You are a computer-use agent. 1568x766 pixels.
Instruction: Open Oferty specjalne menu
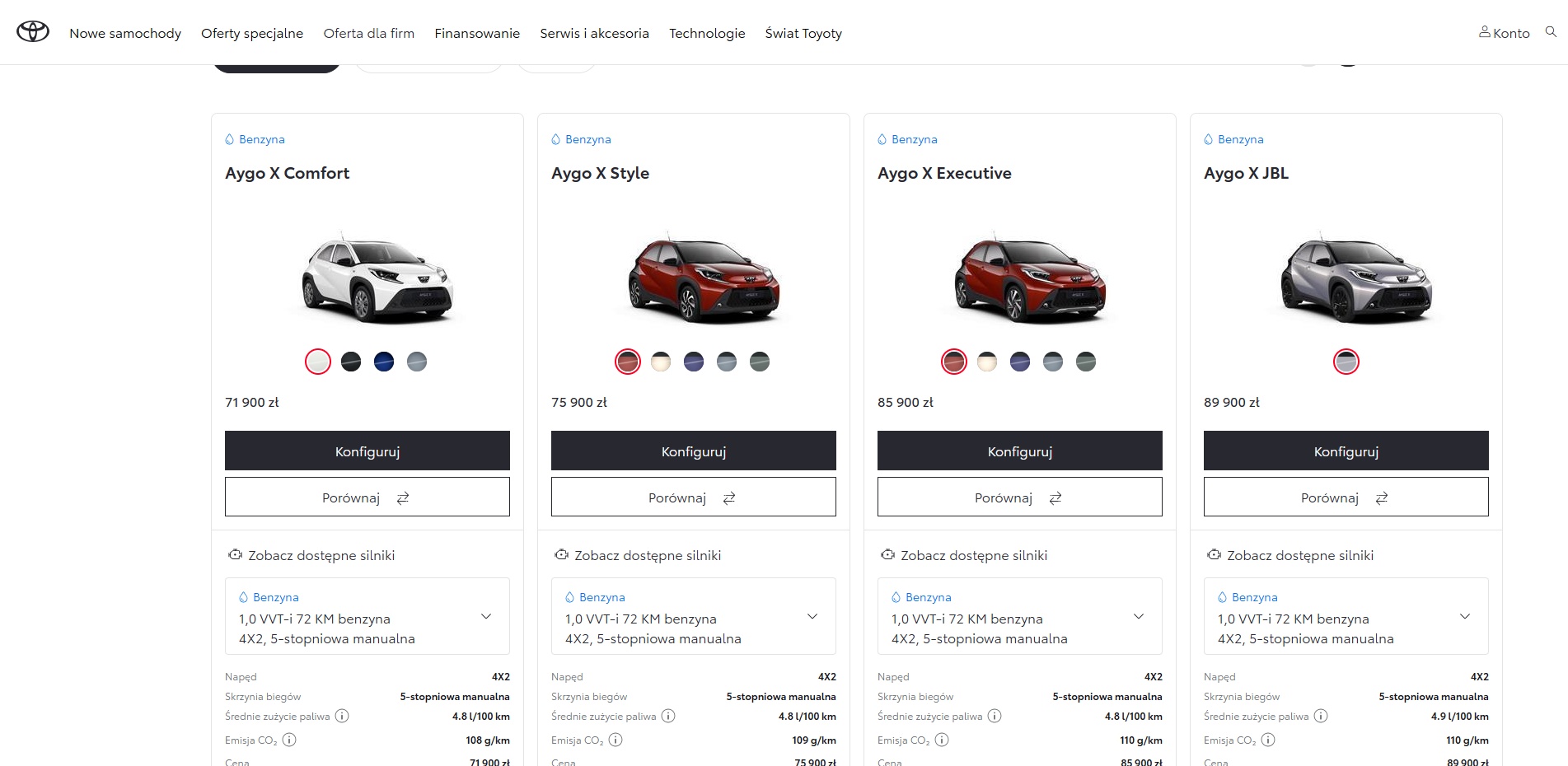coord(252,33)
